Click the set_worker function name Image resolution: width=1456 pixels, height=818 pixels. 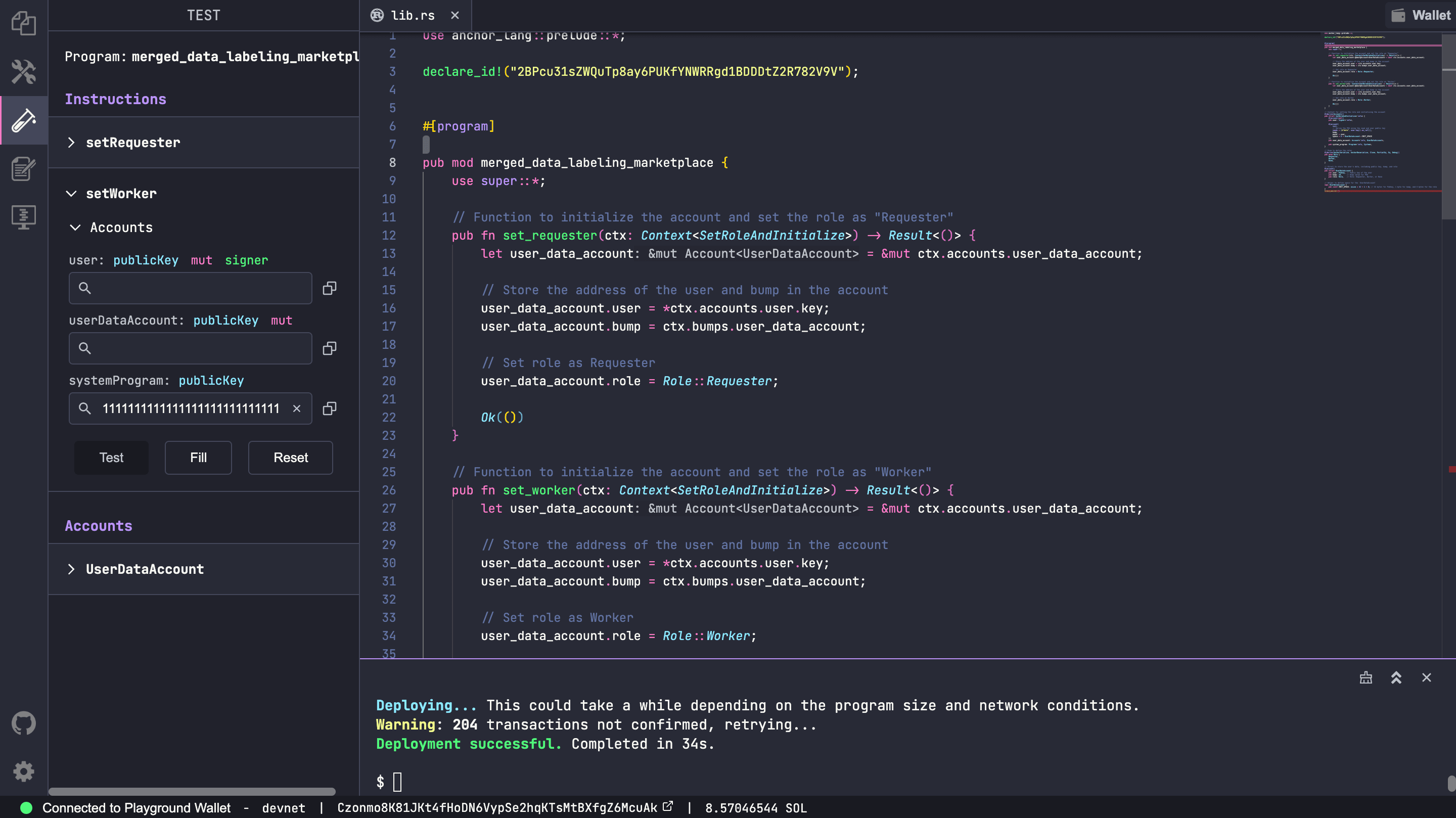click(x=539, y=490)
